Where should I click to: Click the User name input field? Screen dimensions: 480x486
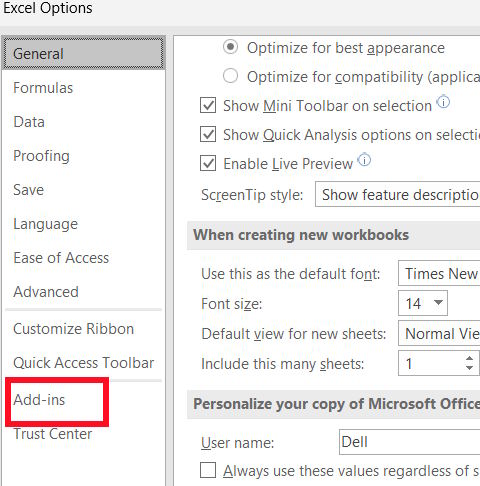(409, 442)
